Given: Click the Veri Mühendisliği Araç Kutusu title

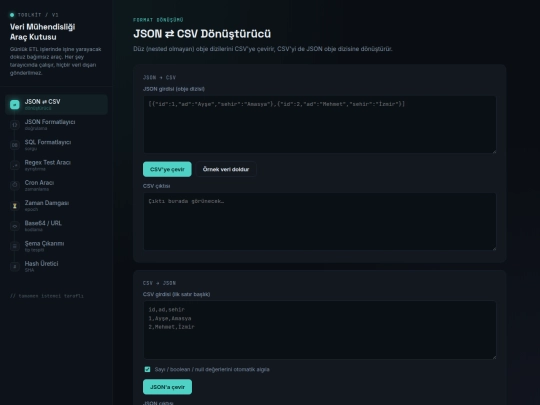Looking at the screenshot, I should point(42,32).
